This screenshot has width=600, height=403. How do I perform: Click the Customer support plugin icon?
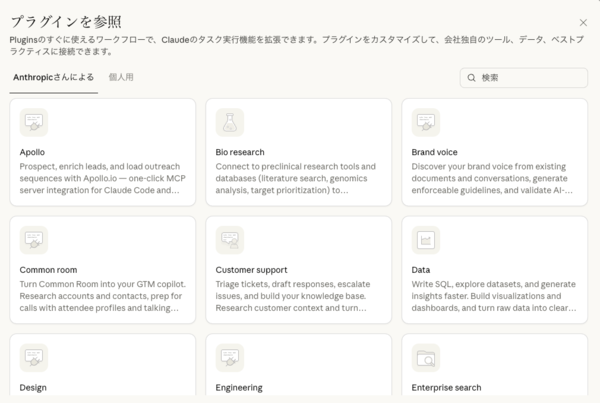point(230,240)
